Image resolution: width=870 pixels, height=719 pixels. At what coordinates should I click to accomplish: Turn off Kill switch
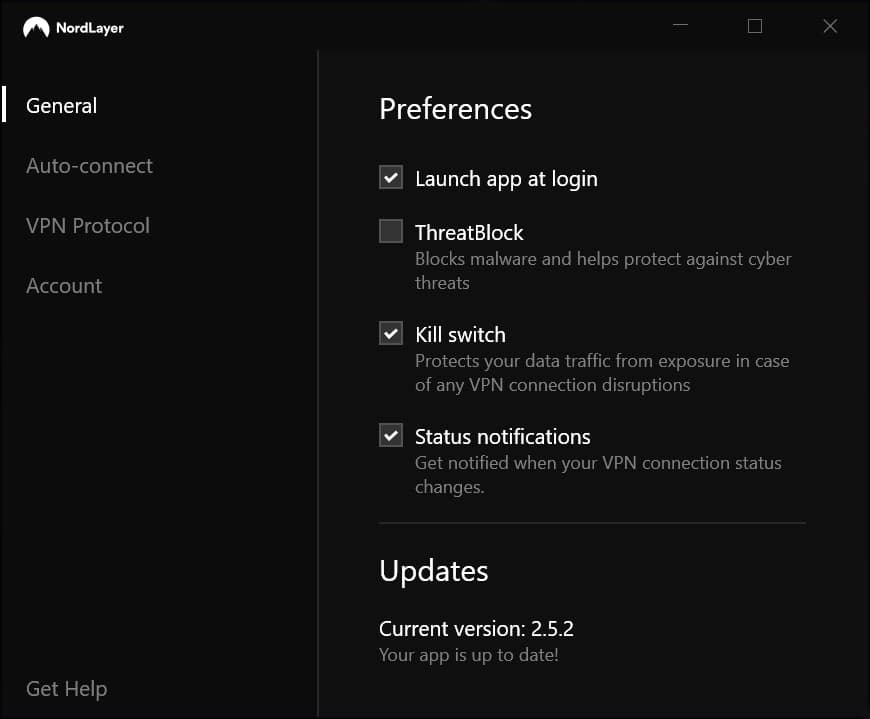390,333
